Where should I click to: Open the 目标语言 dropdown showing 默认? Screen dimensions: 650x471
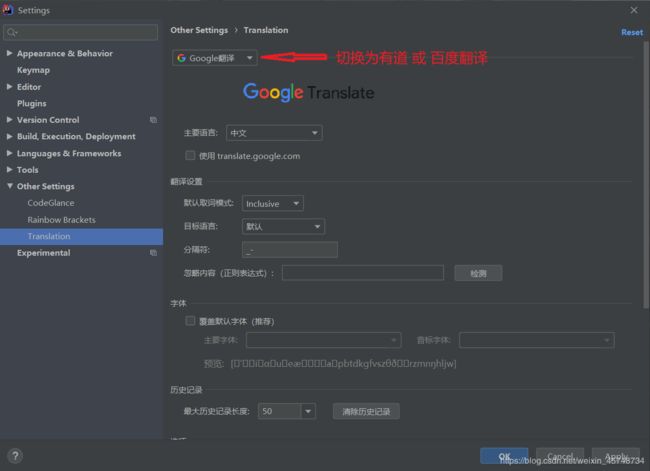click(x=283, y=226)
